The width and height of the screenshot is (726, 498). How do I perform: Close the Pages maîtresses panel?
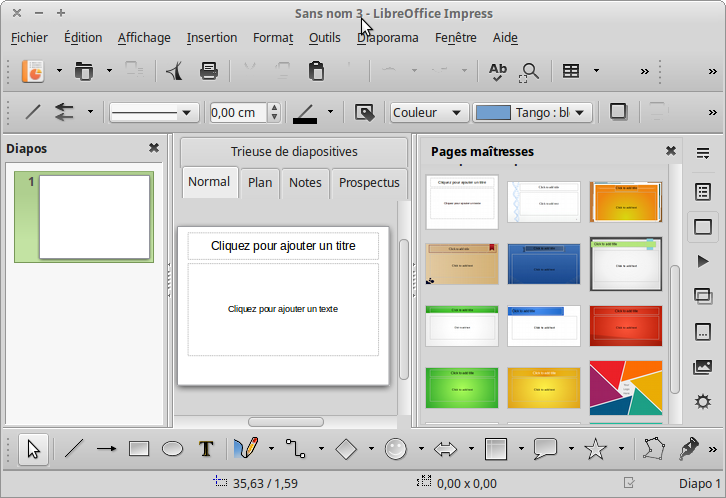671,151
